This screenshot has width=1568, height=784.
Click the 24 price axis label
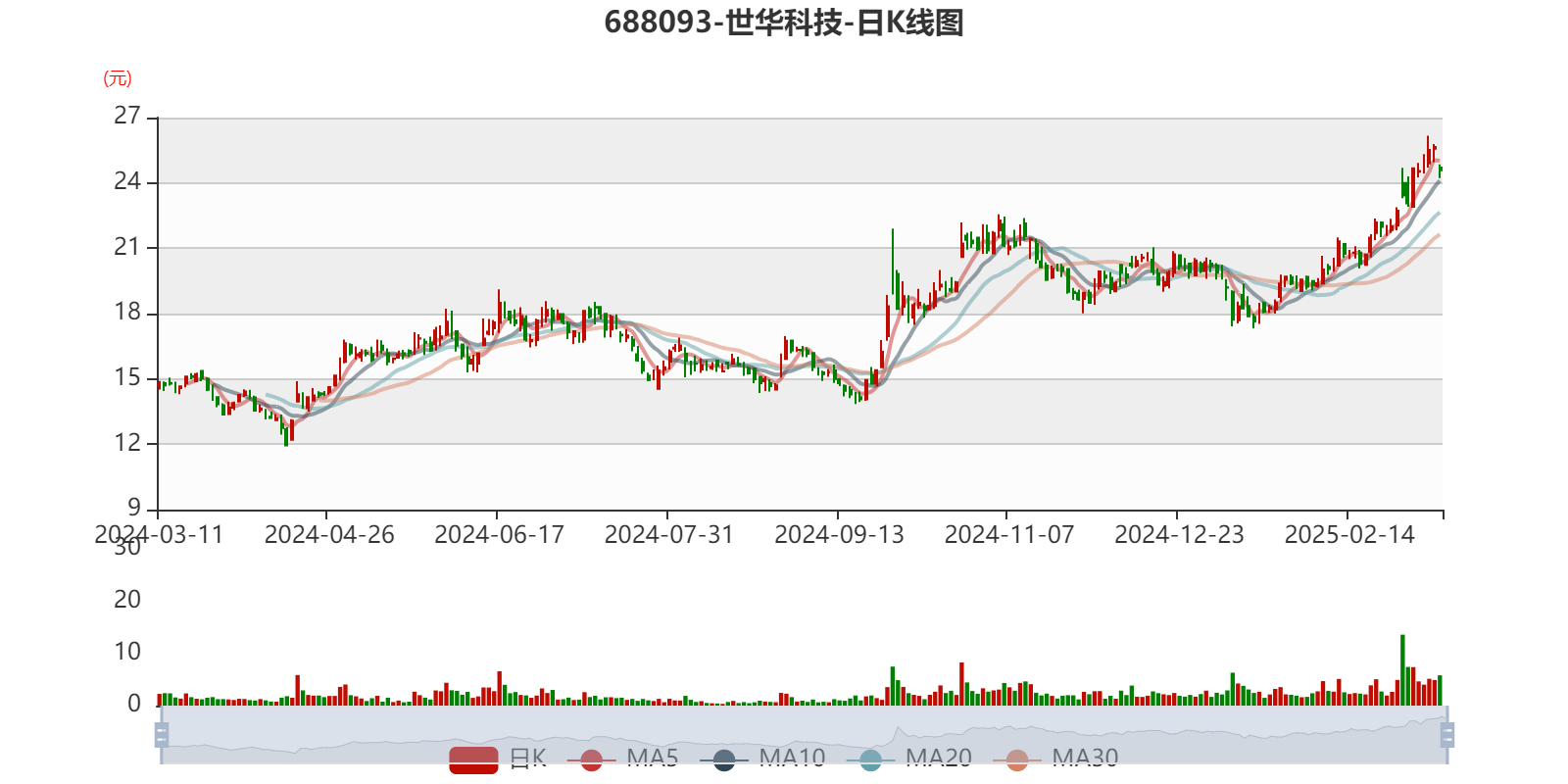pyautogui.click(x=127, y=181)
